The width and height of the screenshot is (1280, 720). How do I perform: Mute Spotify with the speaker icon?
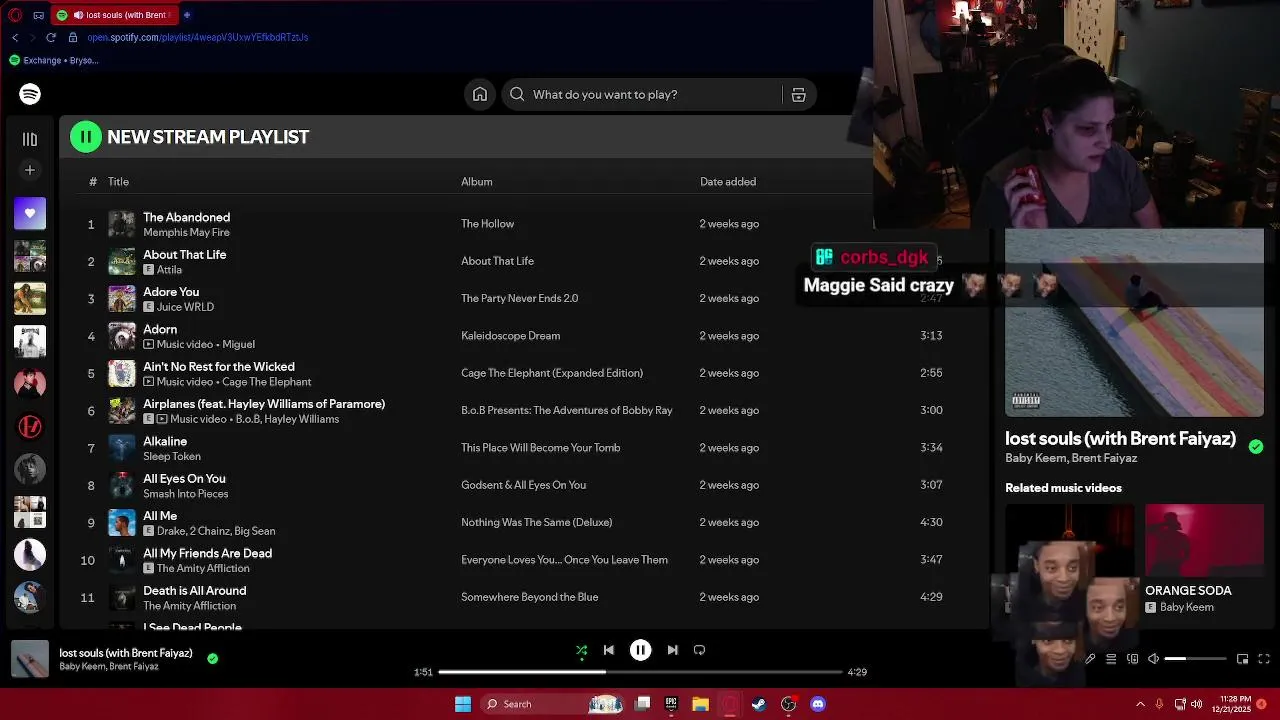tap(1153, 659)
